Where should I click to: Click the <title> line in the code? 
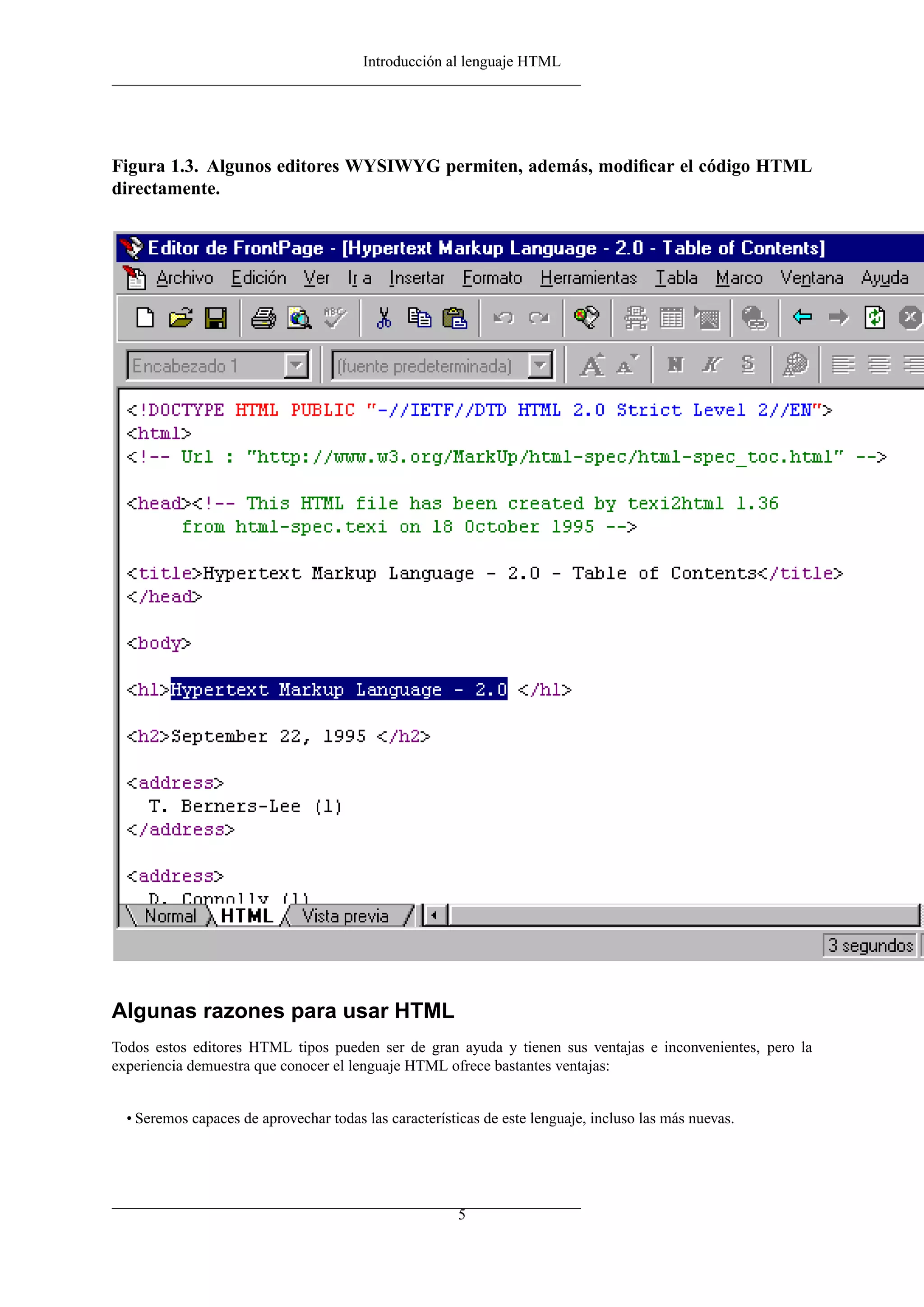485,573
